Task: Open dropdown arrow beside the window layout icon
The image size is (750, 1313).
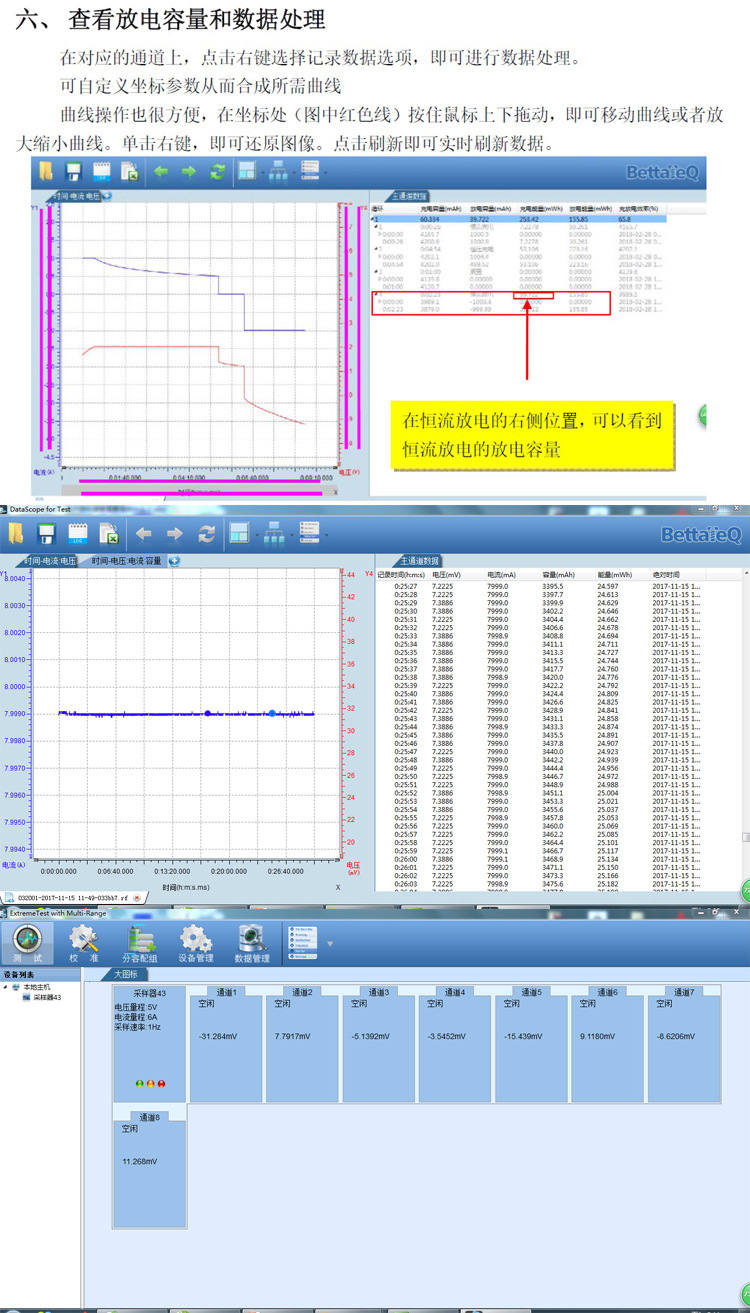Action: coord(257,534)
